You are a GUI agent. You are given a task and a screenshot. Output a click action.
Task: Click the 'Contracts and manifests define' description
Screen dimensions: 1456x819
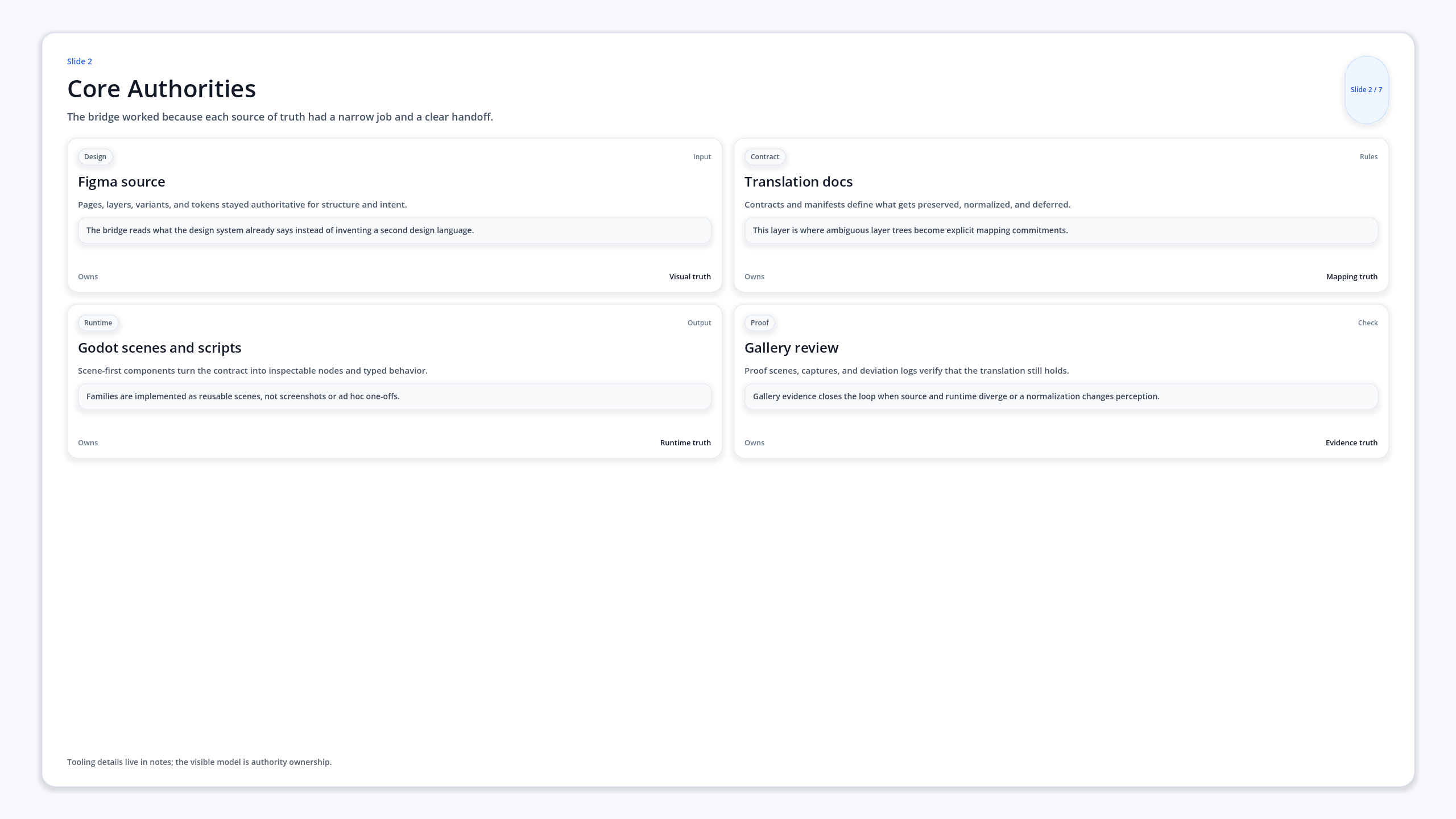(x=907, y=205)
